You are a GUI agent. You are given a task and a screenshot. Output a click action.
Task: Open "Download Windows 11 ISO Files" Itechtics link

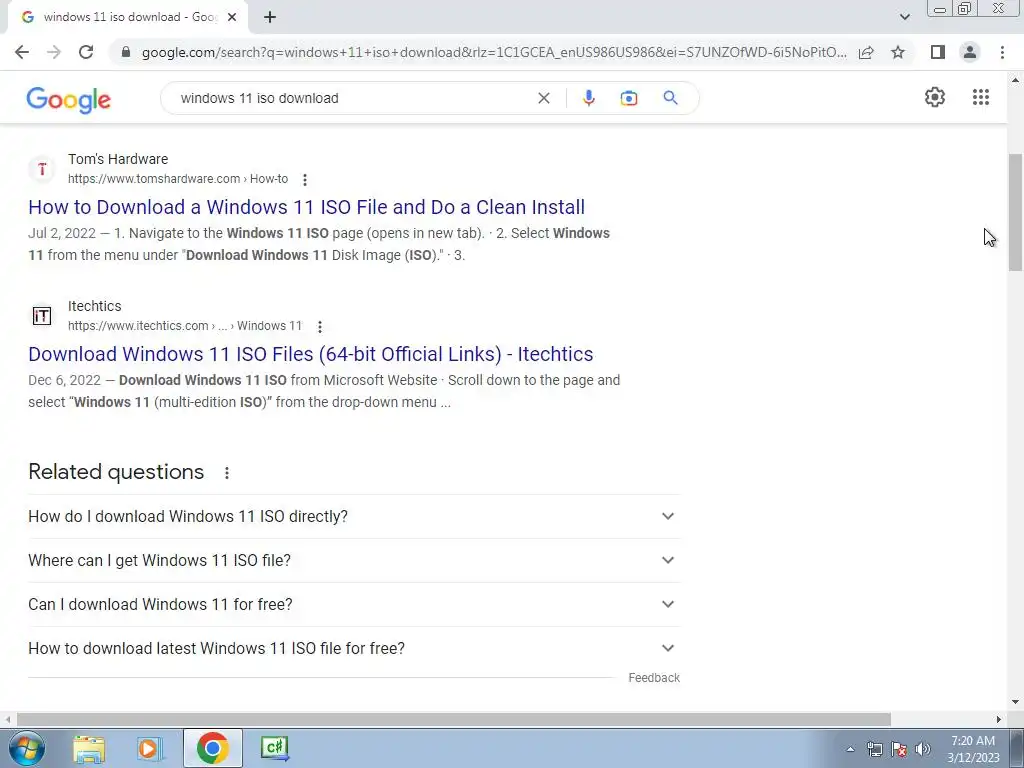click(311, 354)
